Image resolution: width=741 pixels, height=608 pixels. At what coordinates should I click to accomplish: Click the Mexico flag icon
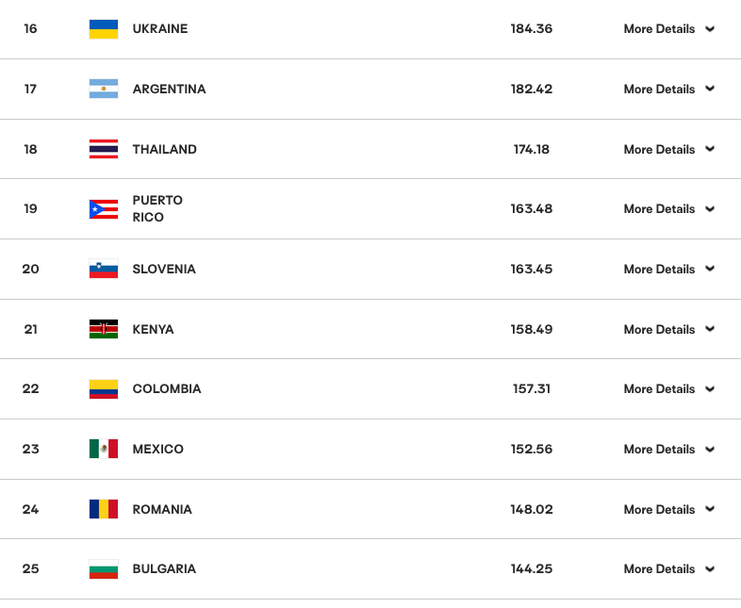(x=103, y=449)
